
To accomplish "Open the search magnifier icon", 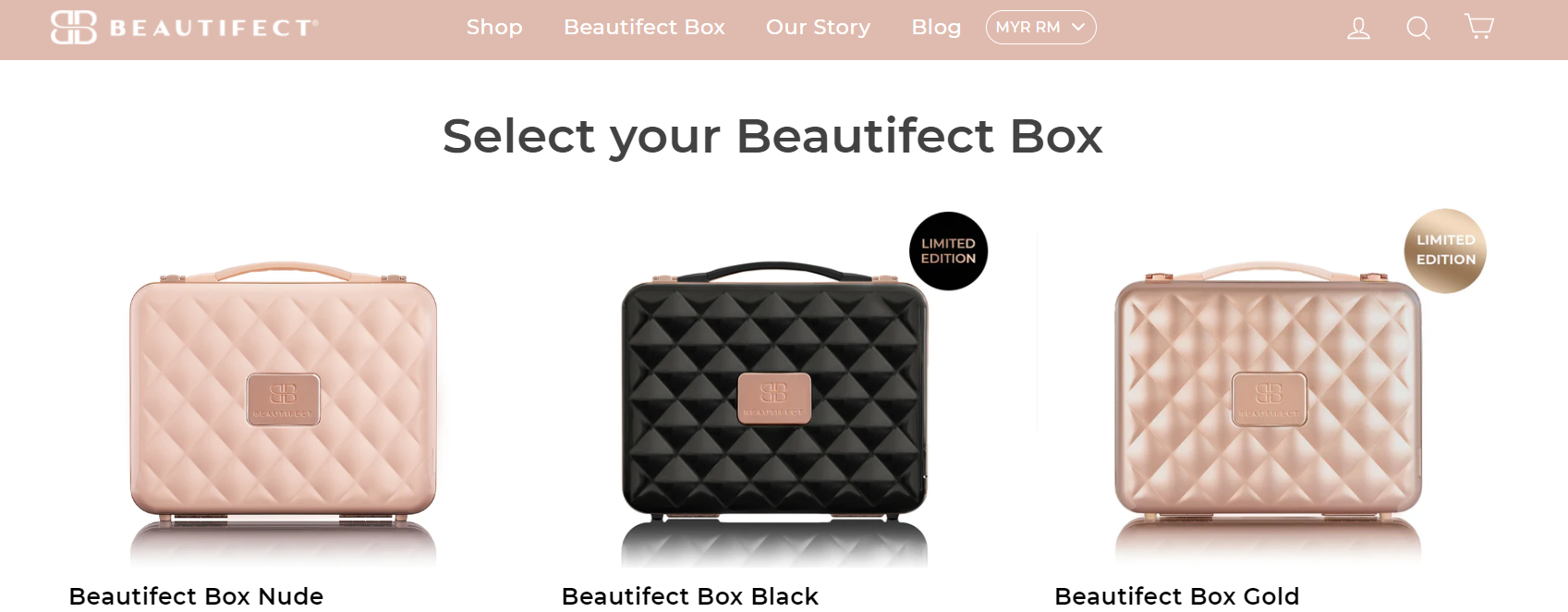I will 1418,29.
